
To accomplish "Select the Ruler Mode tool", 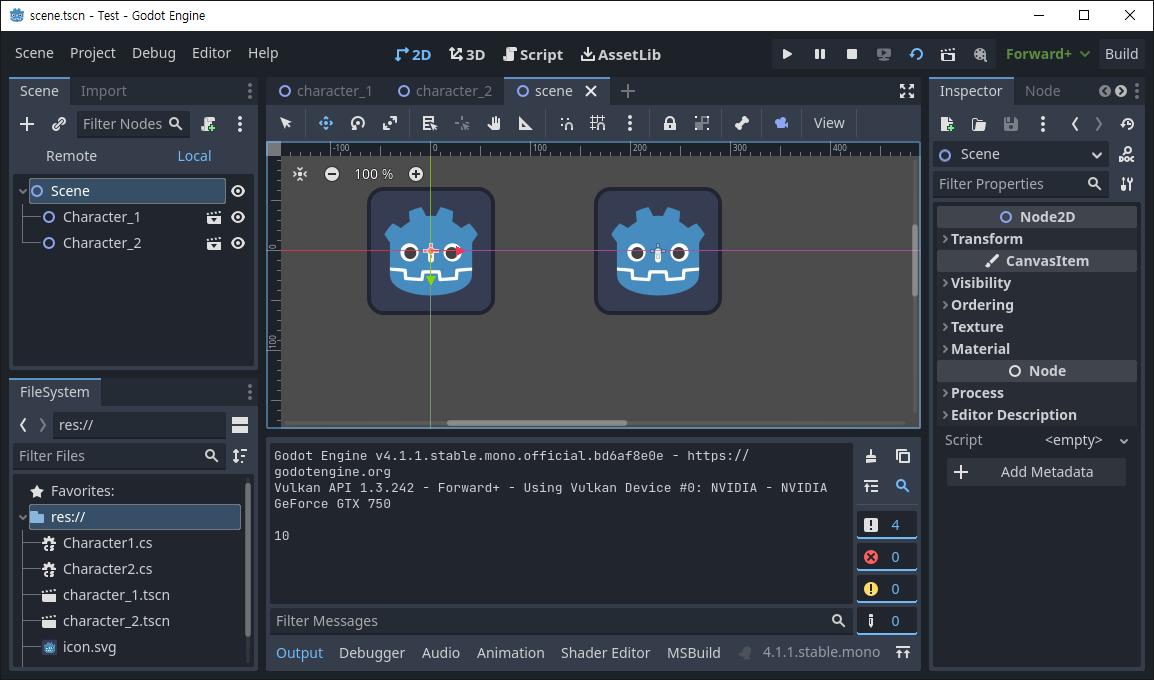I will coord(525,123).
